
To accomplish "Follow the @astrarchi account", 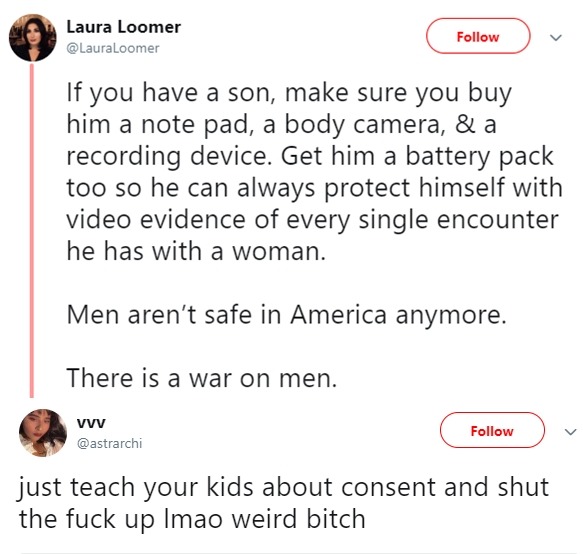I will 492,430.
